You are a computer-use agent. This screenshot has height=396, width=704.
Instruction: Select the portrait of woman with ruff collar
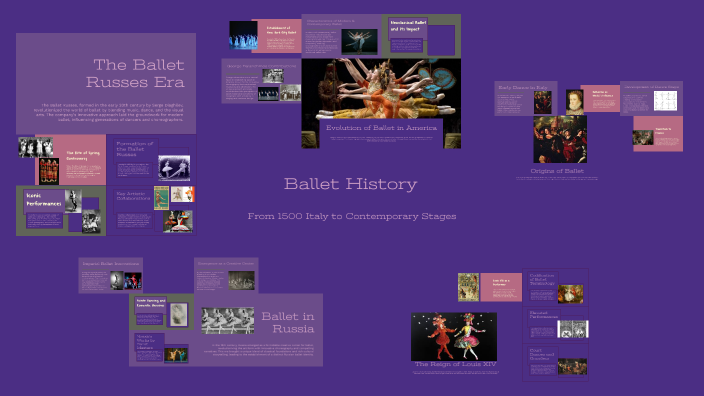point(575,102)
